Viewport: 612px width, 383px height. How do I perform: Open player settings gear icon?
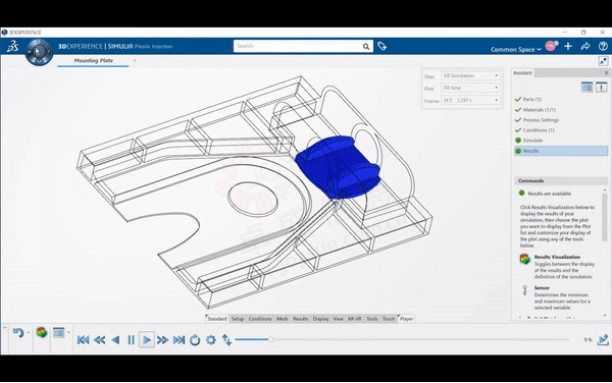[211, 340]
